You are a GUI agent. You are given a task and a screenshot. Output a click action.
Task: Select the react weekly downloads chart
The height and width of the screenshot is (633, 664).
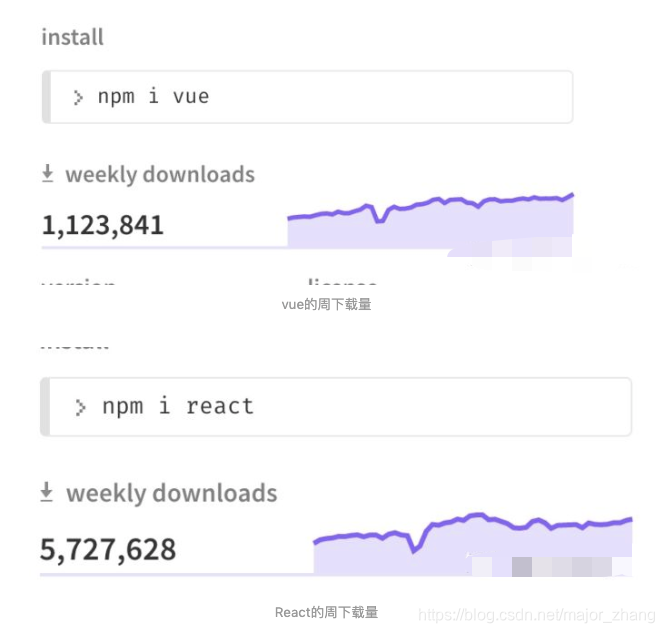pyautogui.click(x=472, y=546)
